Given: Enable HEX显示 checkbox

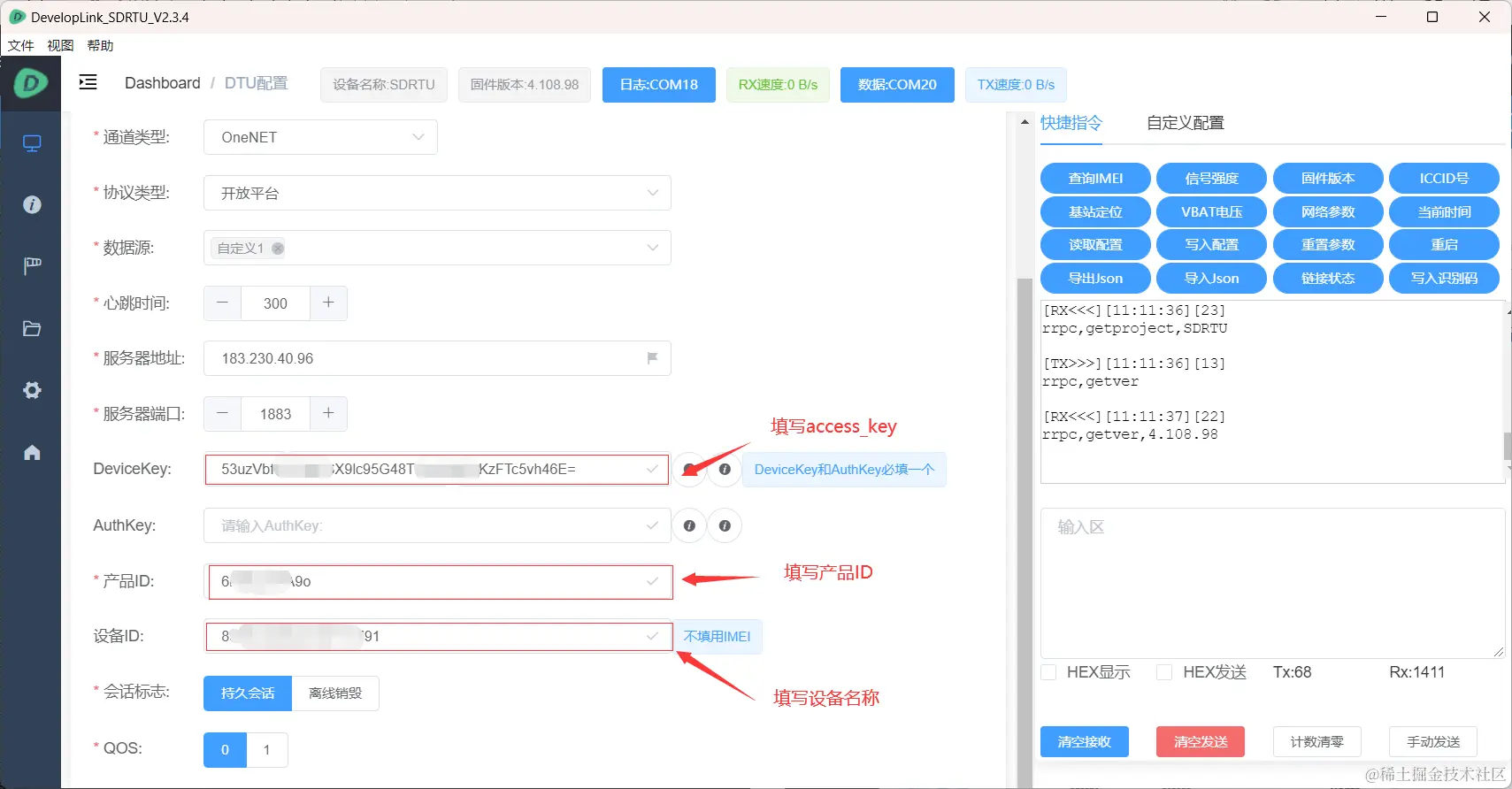Looking at the screenshot, I should [1048, 672].
